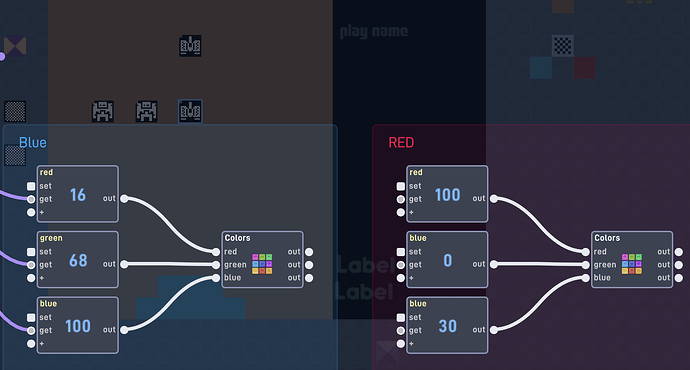Click the out port of the node showing 0
Viewport: 690px width, 370px height.
pos(494,264)
